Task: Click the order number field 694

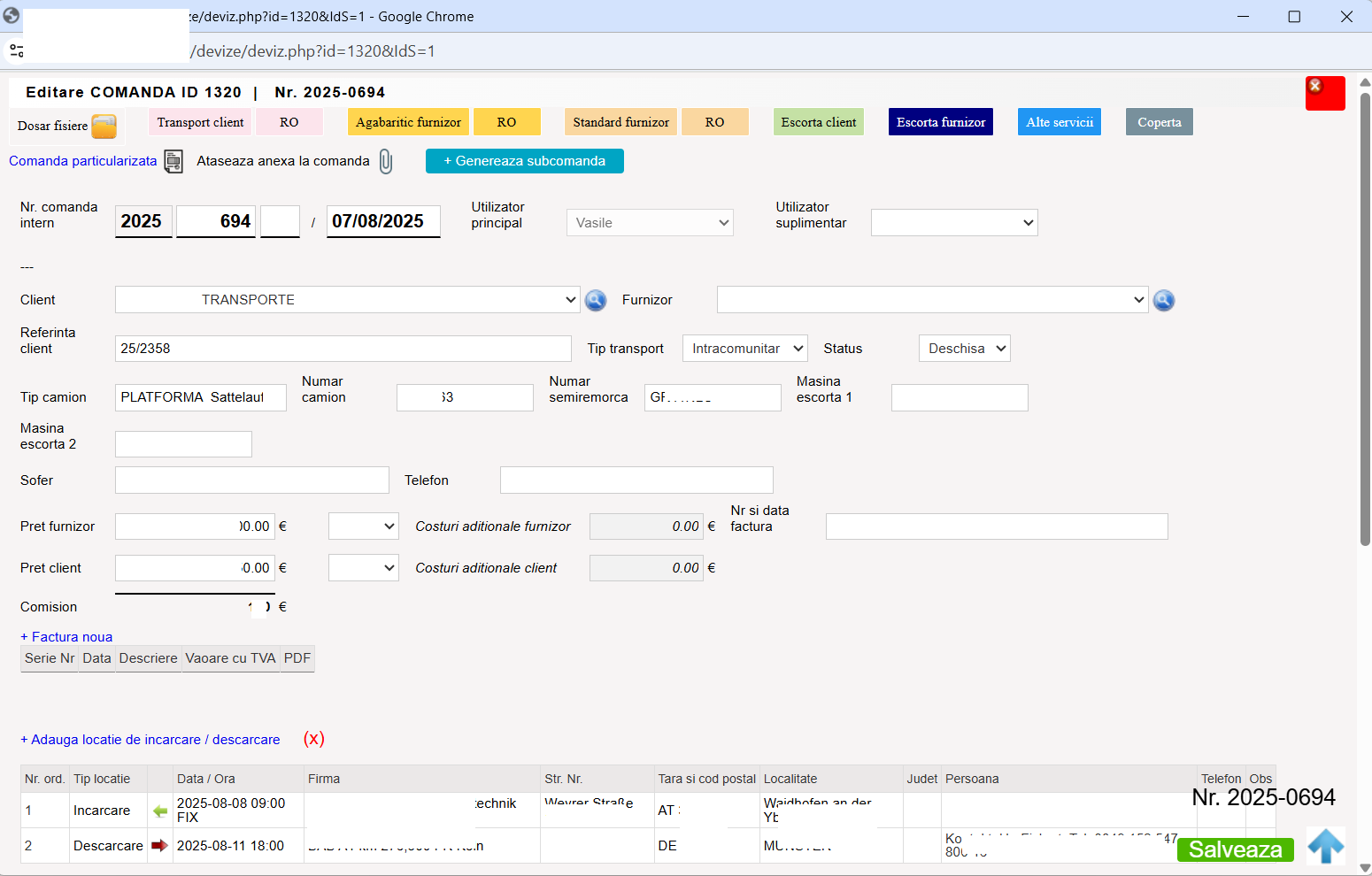Action: tap(217, 221)
